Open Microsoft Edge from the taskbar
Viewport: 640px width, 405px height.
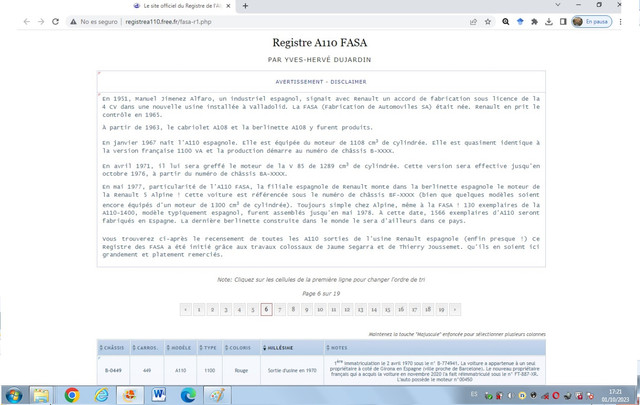188,395
